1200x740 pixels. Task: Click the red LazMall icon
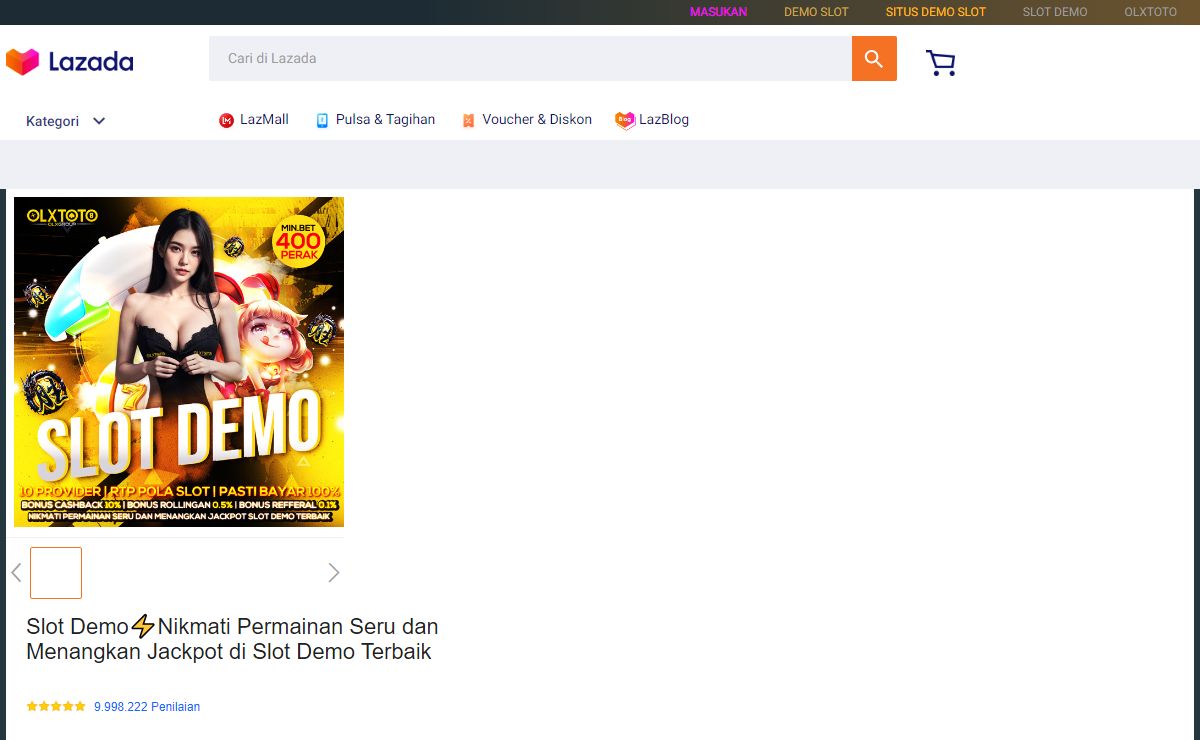[x=226, y=121]
